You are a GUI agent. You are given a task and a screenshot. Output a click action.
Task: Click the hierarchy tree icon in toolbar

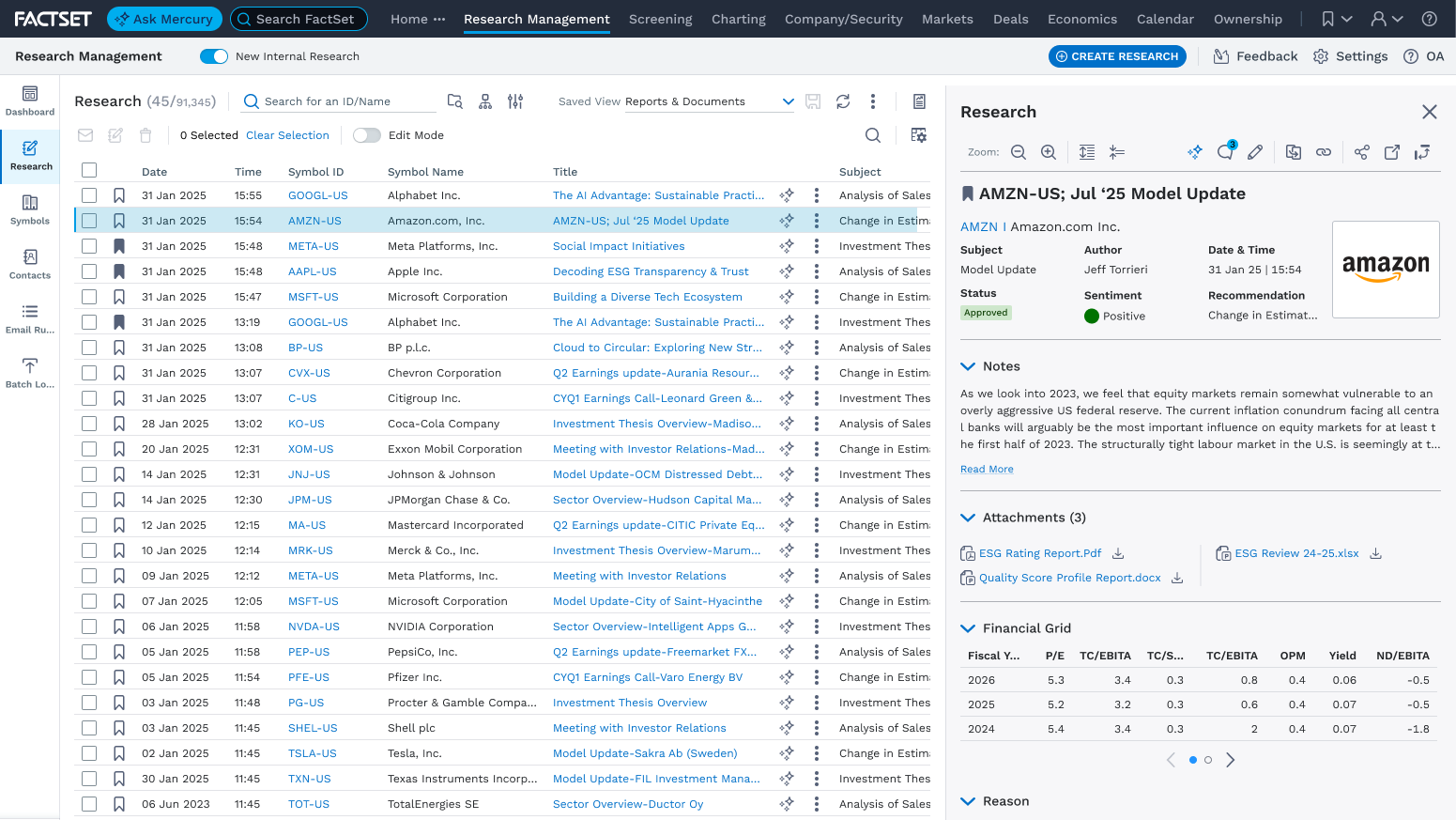pyautogui.click(x=485, y=101)
